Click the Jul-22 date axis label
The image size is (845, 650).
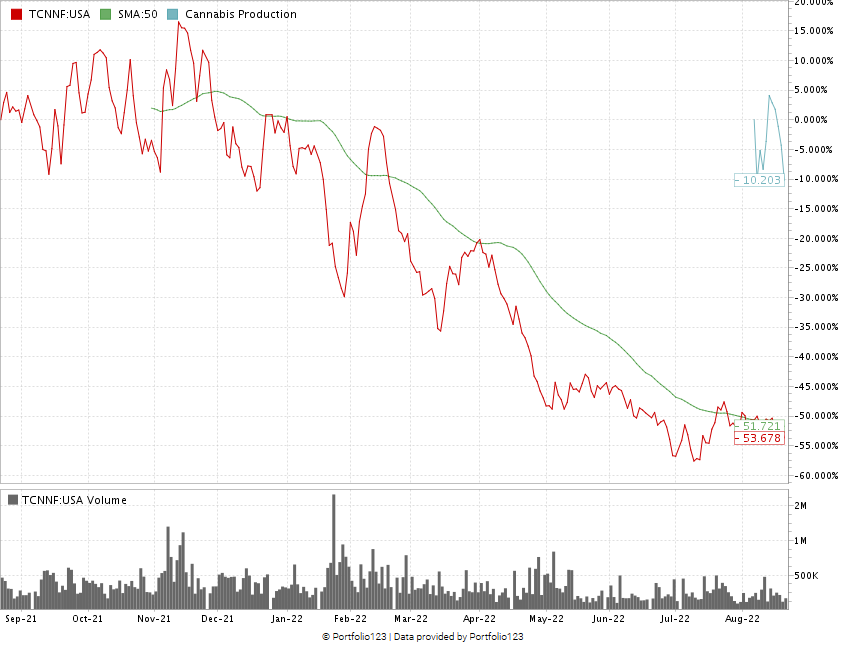(x=675, y=619)
